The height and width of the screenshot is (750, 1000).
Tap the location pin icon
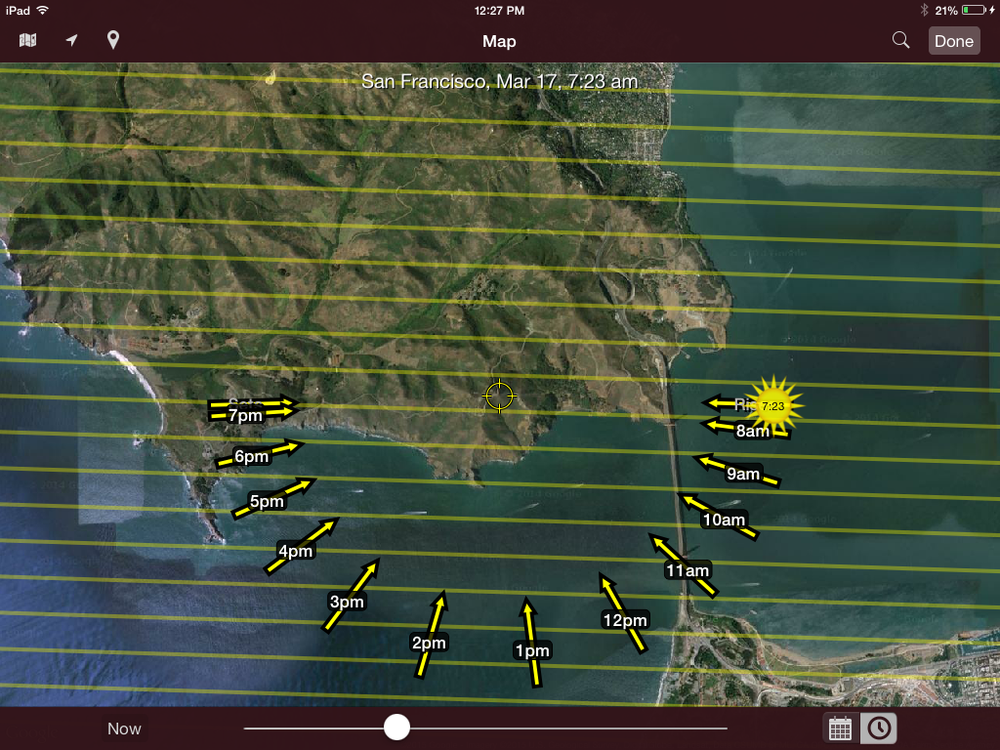(113, 40)
